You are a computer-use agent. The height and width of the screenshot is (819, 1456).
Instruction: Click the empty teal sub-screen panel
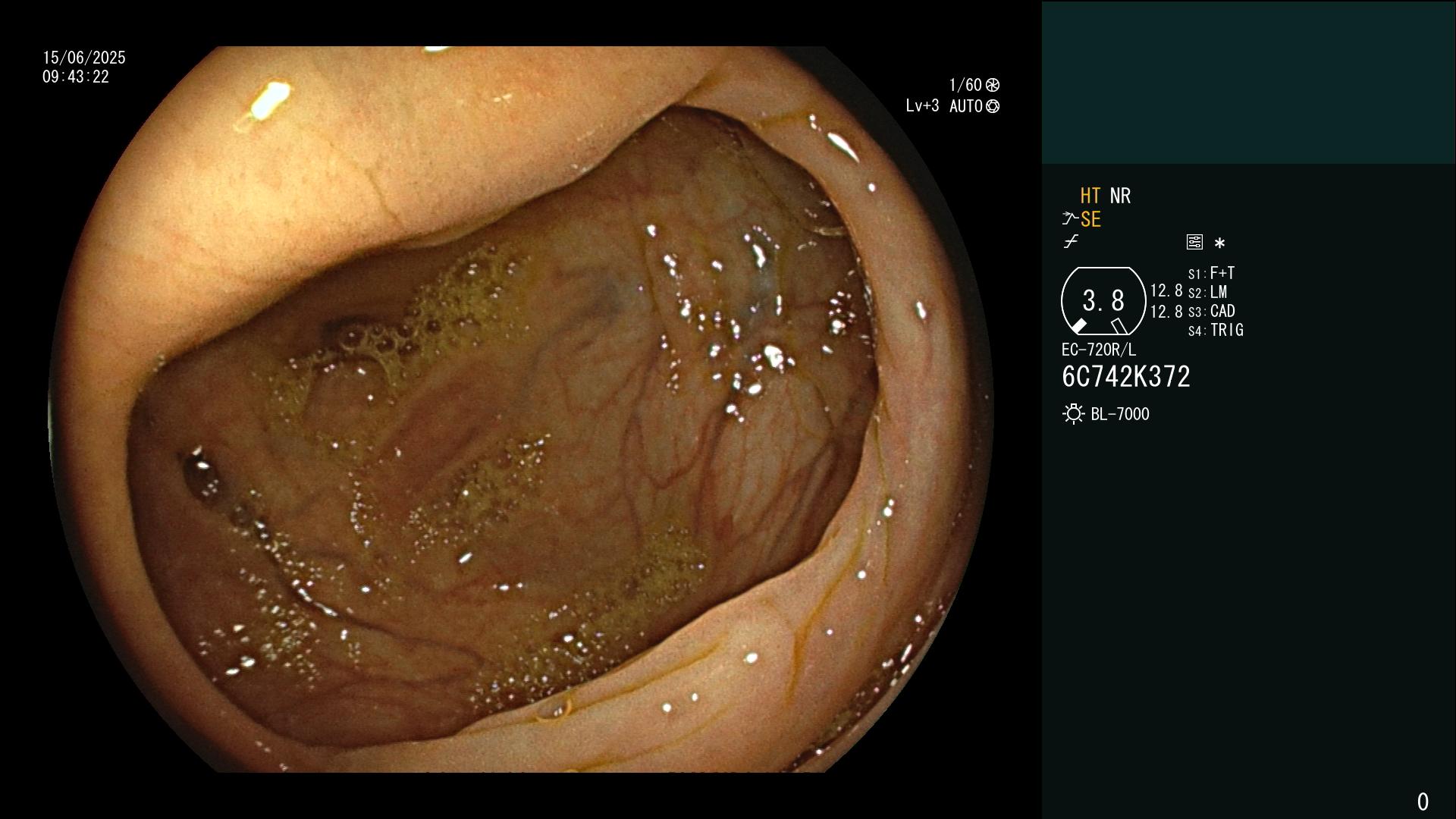(1248, 82)
